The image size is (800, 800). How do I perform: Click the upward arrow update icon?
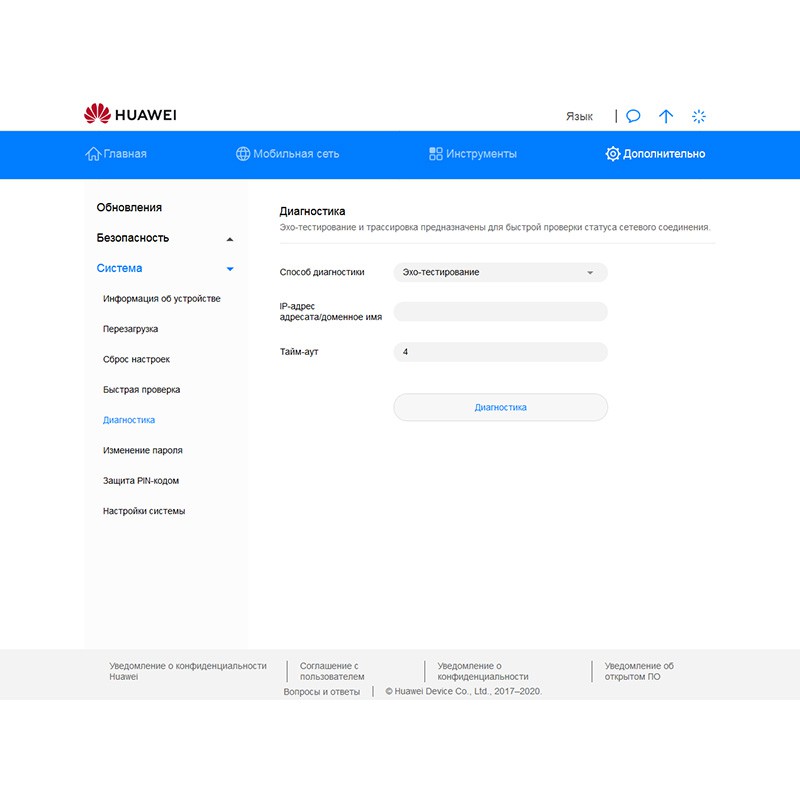pos(666,116)
